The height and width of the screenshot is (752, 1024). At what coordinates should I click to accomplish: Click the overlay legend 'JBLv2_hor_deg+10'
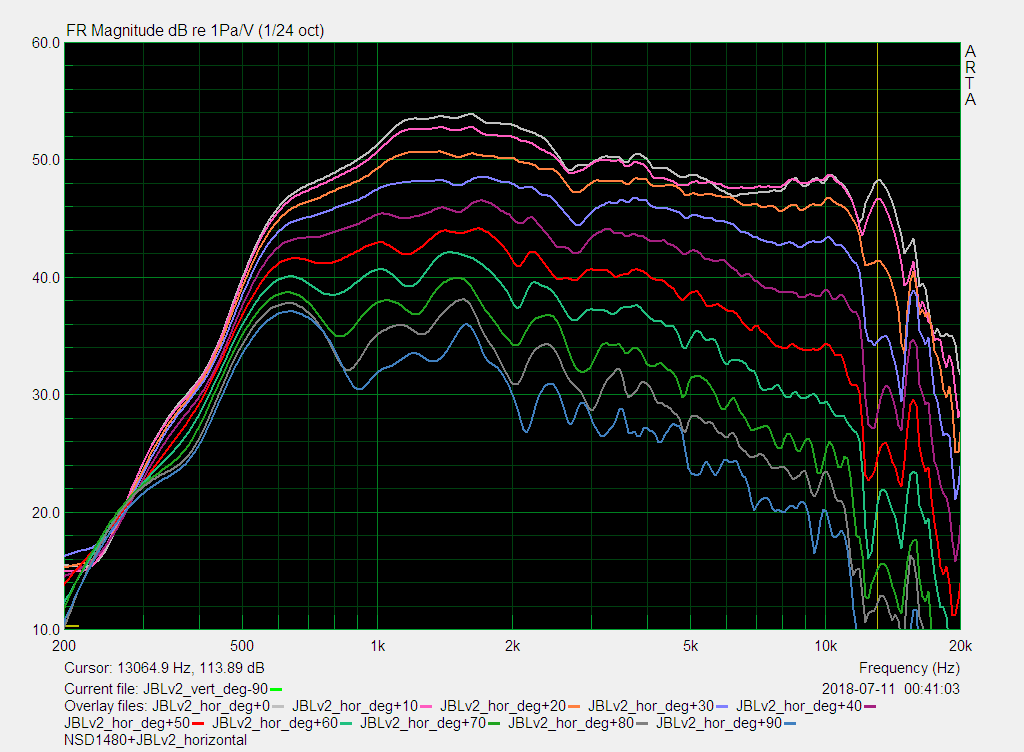[355, 706]
